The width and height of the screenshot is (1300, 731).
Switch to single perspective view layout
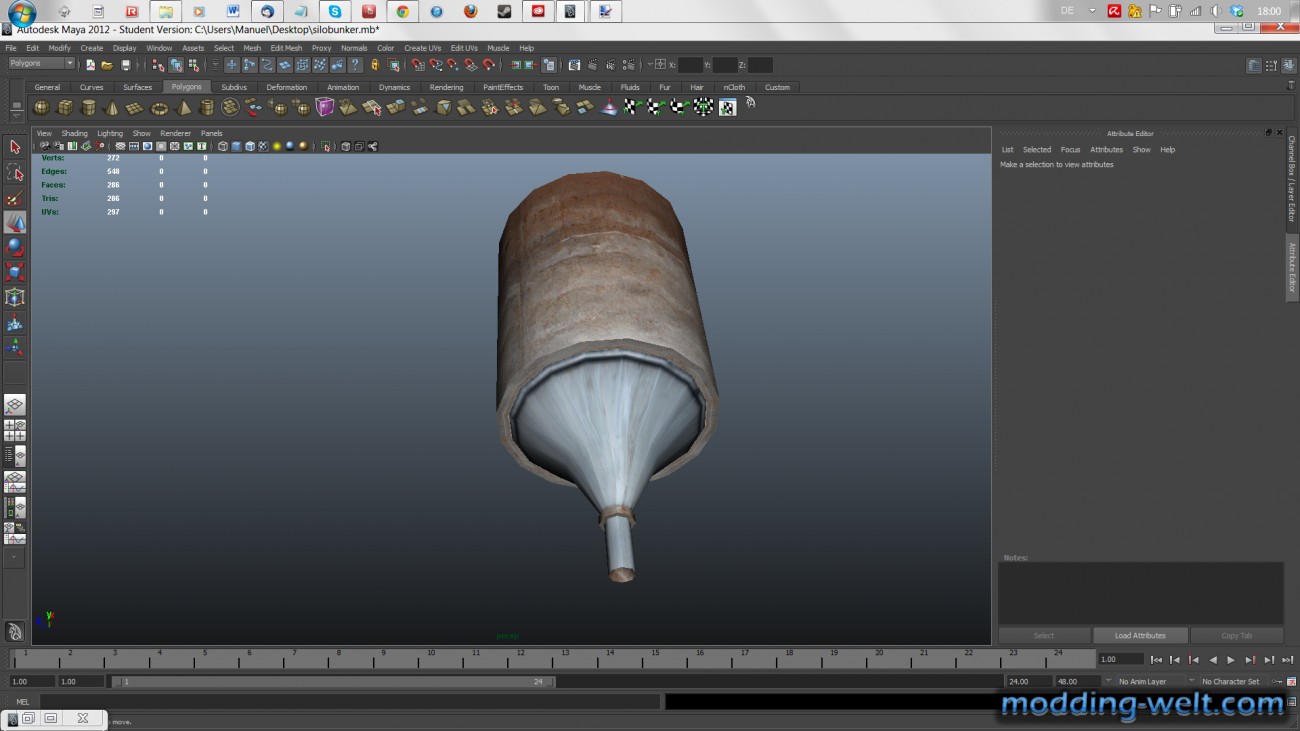[x=14, y=405]
